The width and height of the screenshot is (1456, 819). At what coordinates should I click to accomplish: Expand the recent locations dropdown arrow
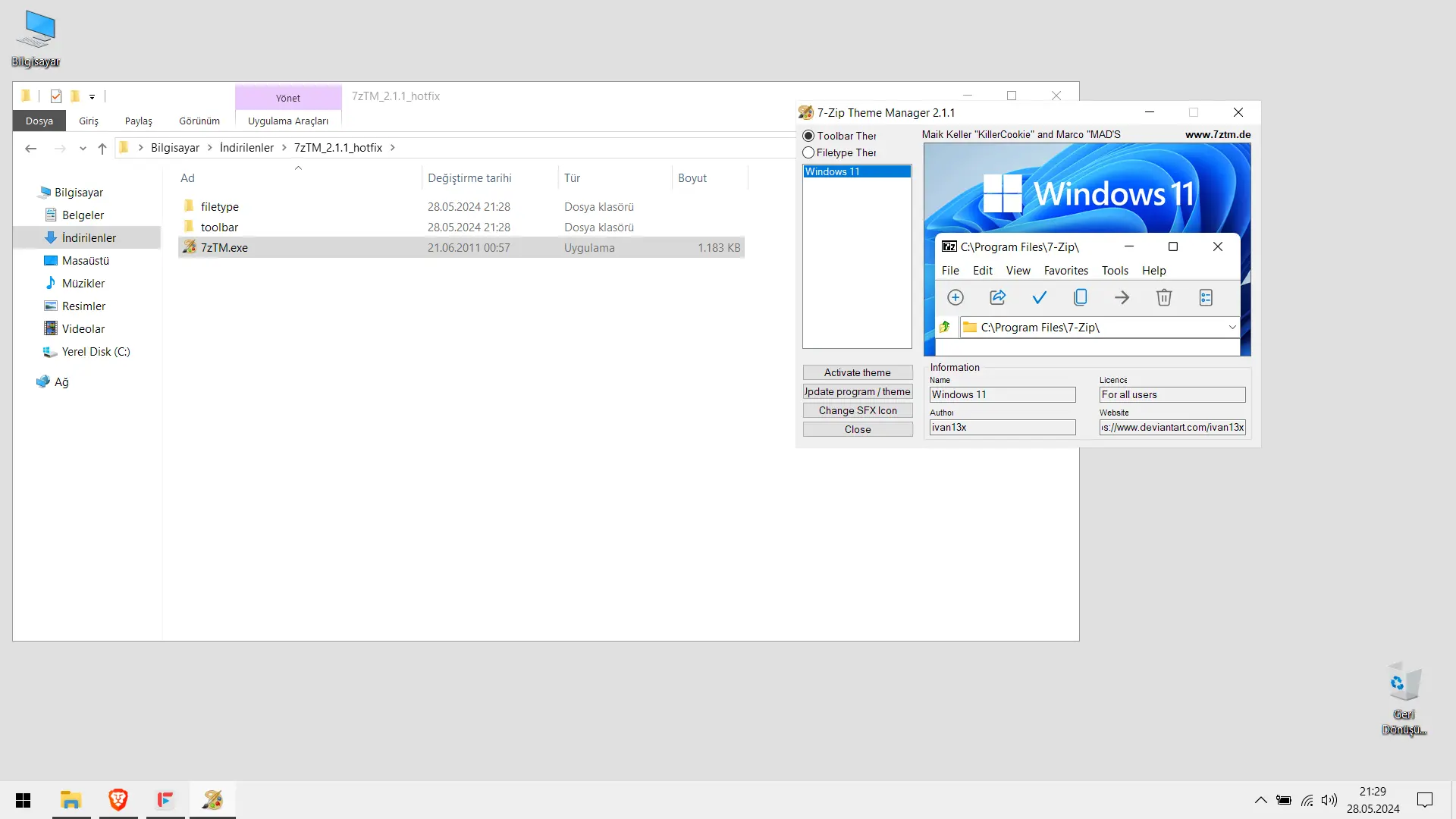[x=83, y=148]
